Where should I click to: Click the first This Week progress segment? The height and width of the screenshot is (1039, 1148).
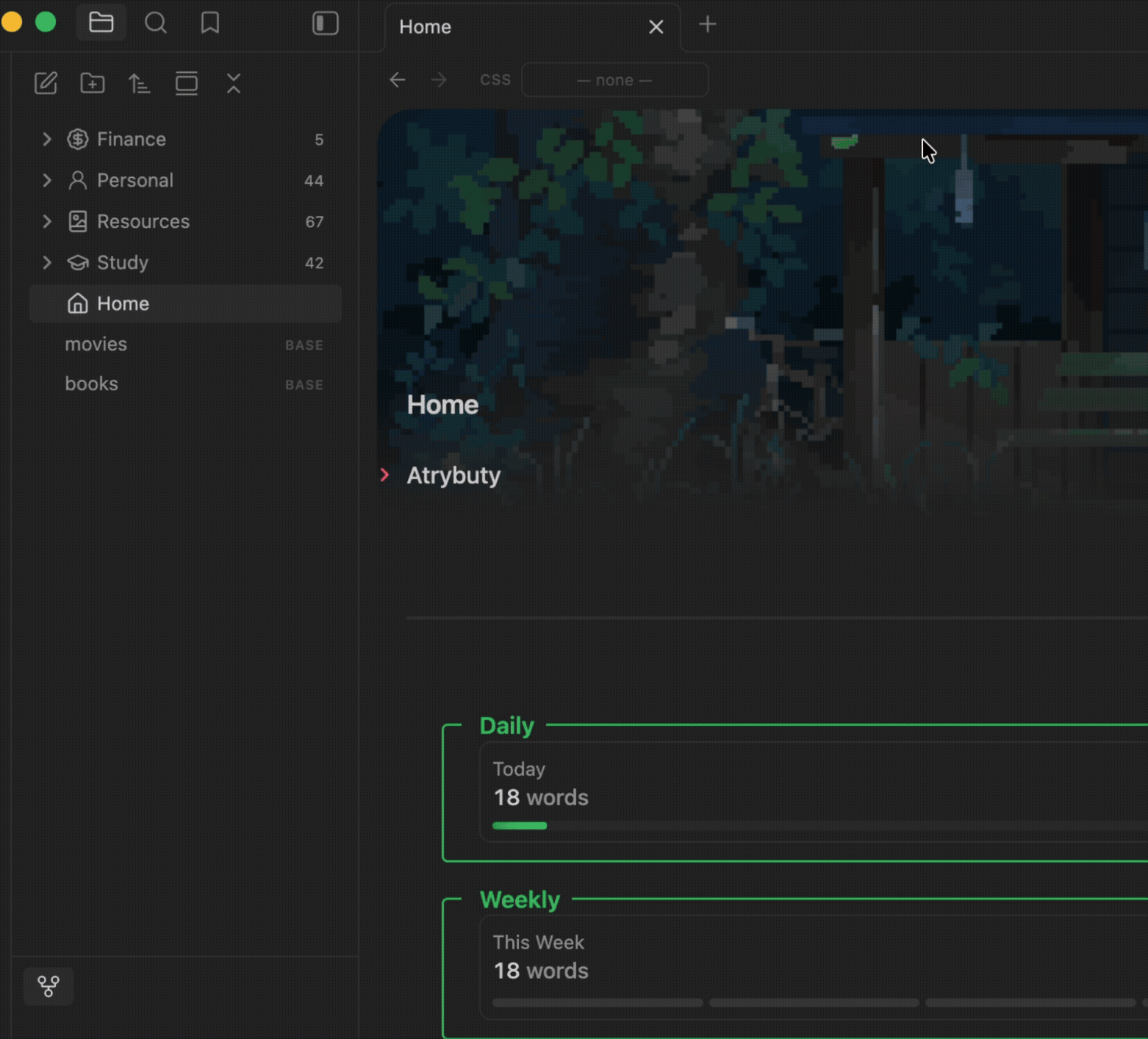[598, 1002]
